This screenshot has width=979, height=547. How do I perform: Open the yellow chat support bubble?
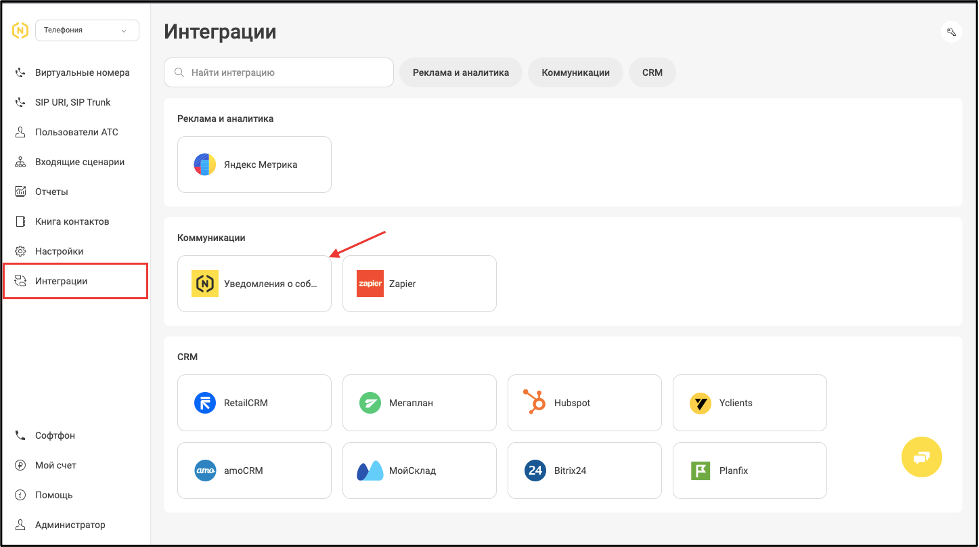pyautogui.click(x=922, y=457)
